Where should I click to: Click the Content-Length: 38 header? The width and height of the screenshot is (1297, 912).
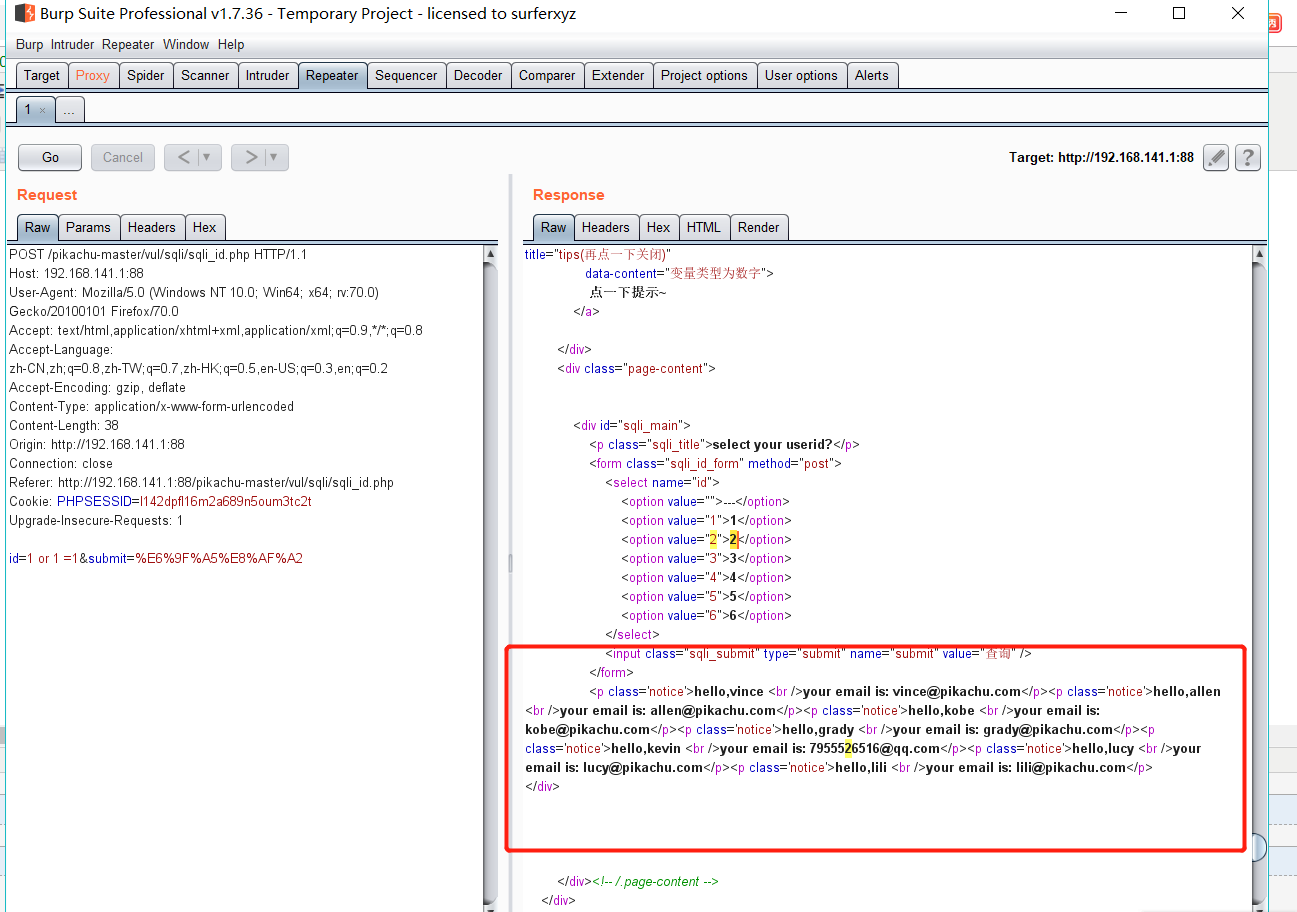(64, 425)
